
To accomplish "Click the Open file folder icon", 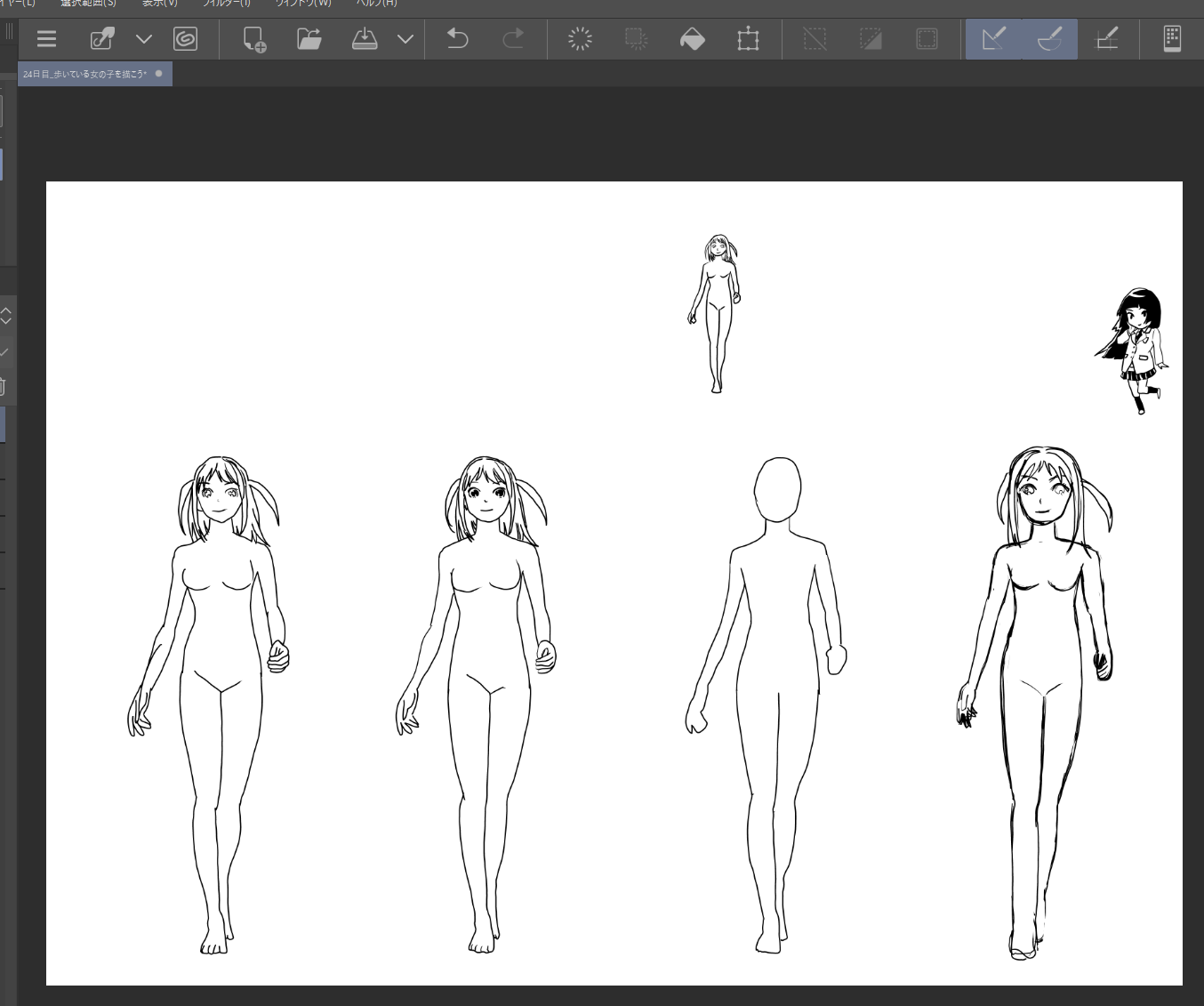I will [x=309, y=39].
